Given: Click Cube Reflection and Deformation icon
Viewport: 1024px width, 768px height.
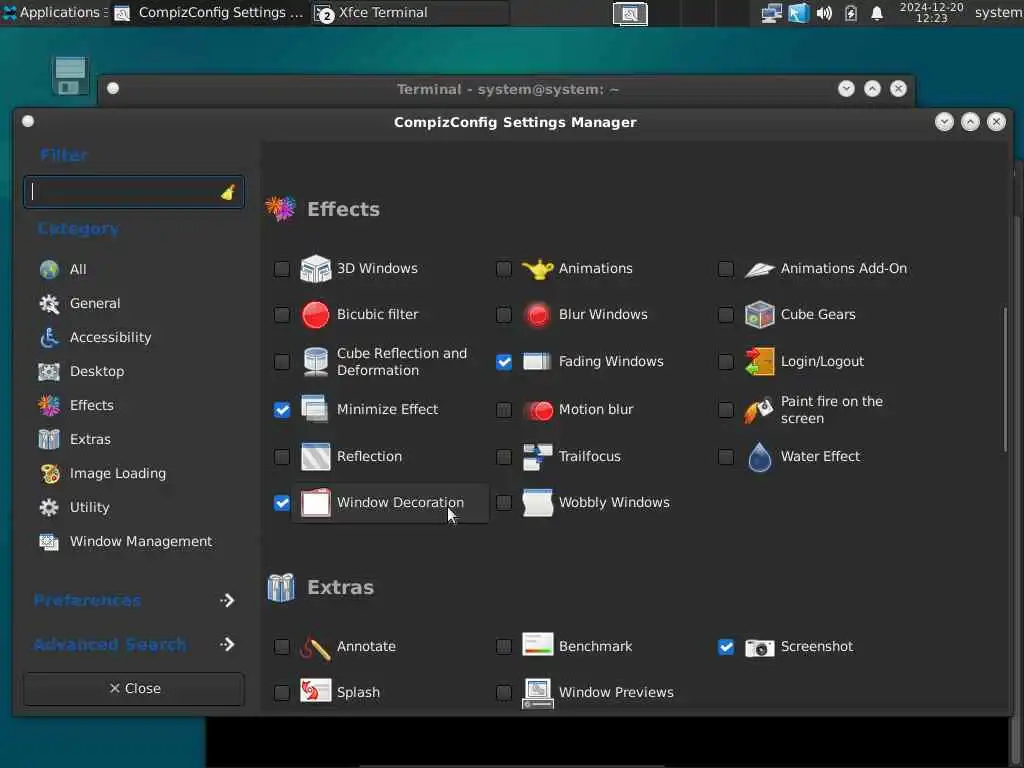Looking at the screenshot, I should 315,362.
